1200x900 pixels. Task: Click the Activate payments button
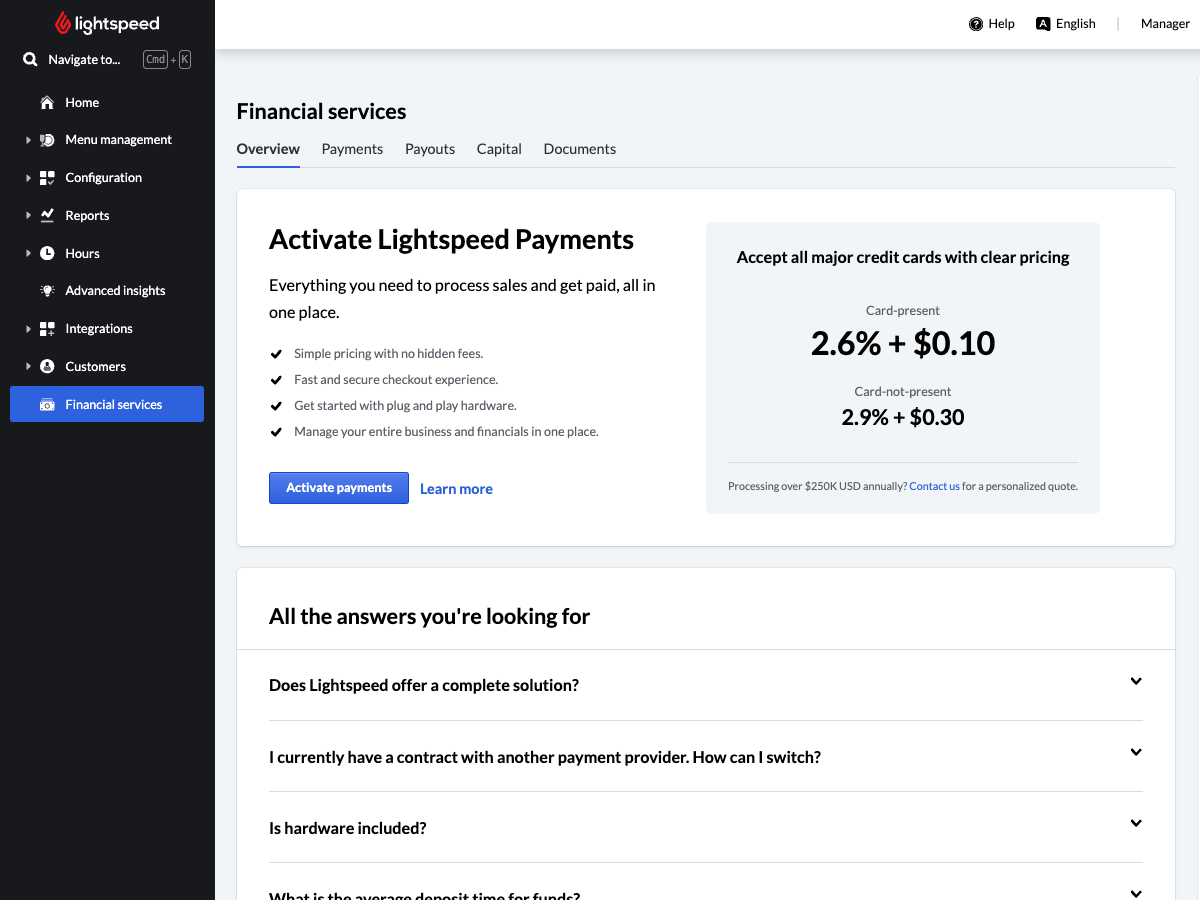point(338,488)
